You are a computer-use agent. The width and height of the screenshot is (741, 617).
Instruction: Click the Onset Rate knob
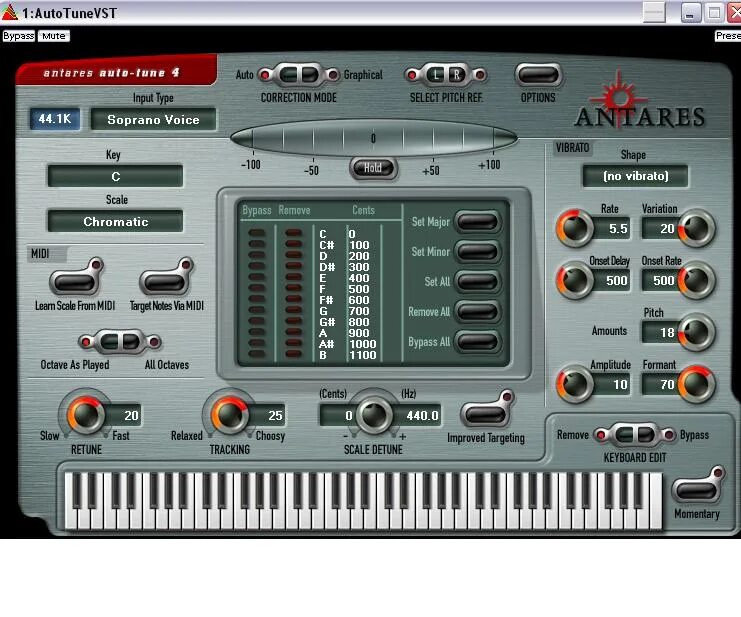click(697, 280)
